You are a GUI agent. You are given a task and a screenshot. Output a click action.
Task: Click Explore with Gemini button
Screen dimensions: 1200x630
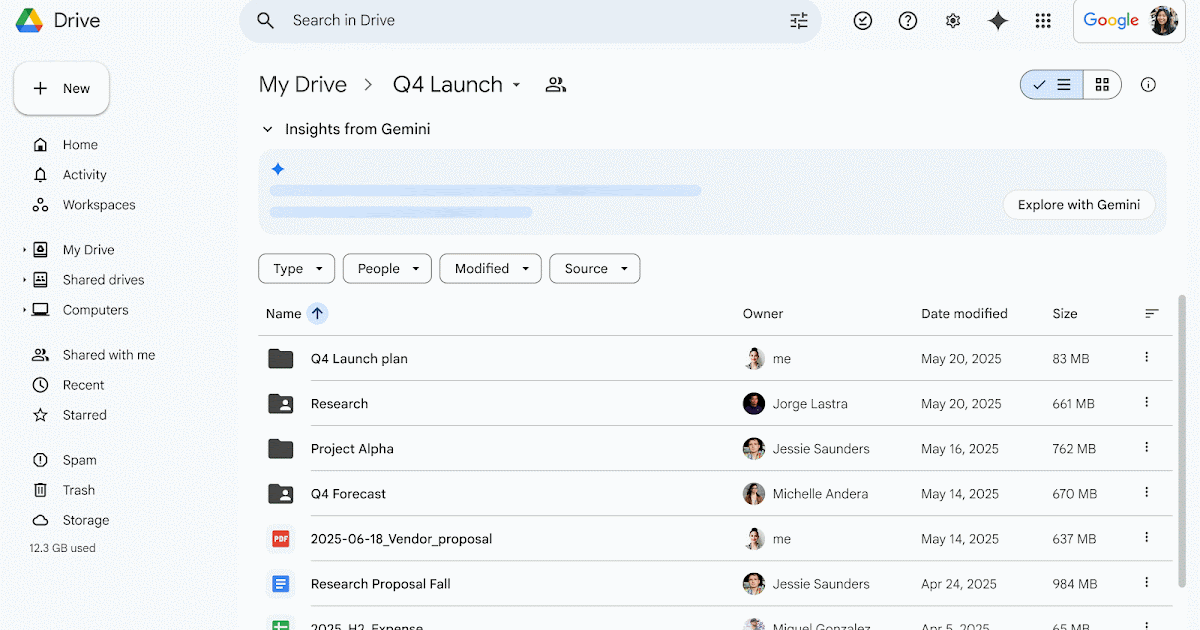1078,205
